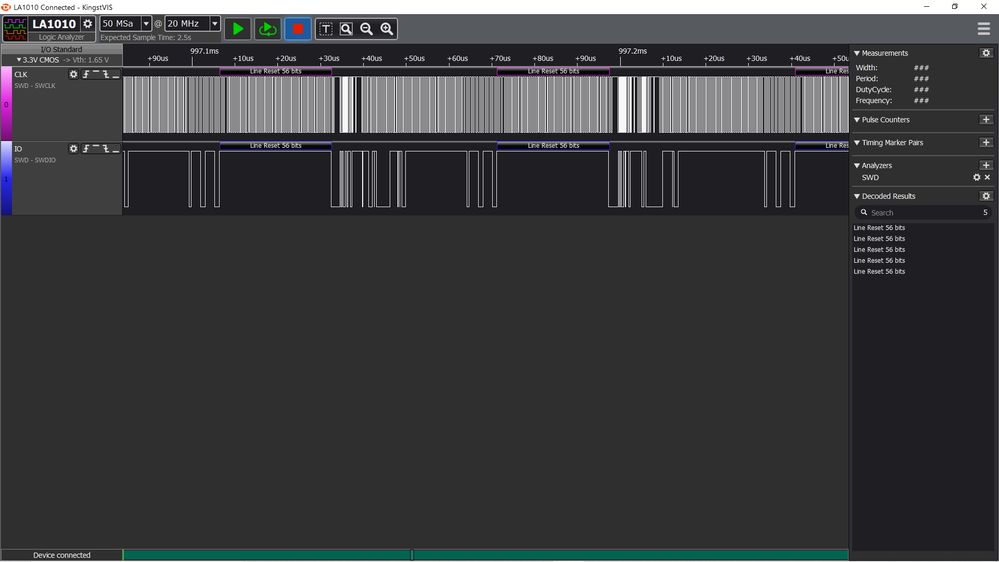Click the KingstVIS title bar app icon
The width and height of the screenshot is (999, 562).
click(6, 7)
